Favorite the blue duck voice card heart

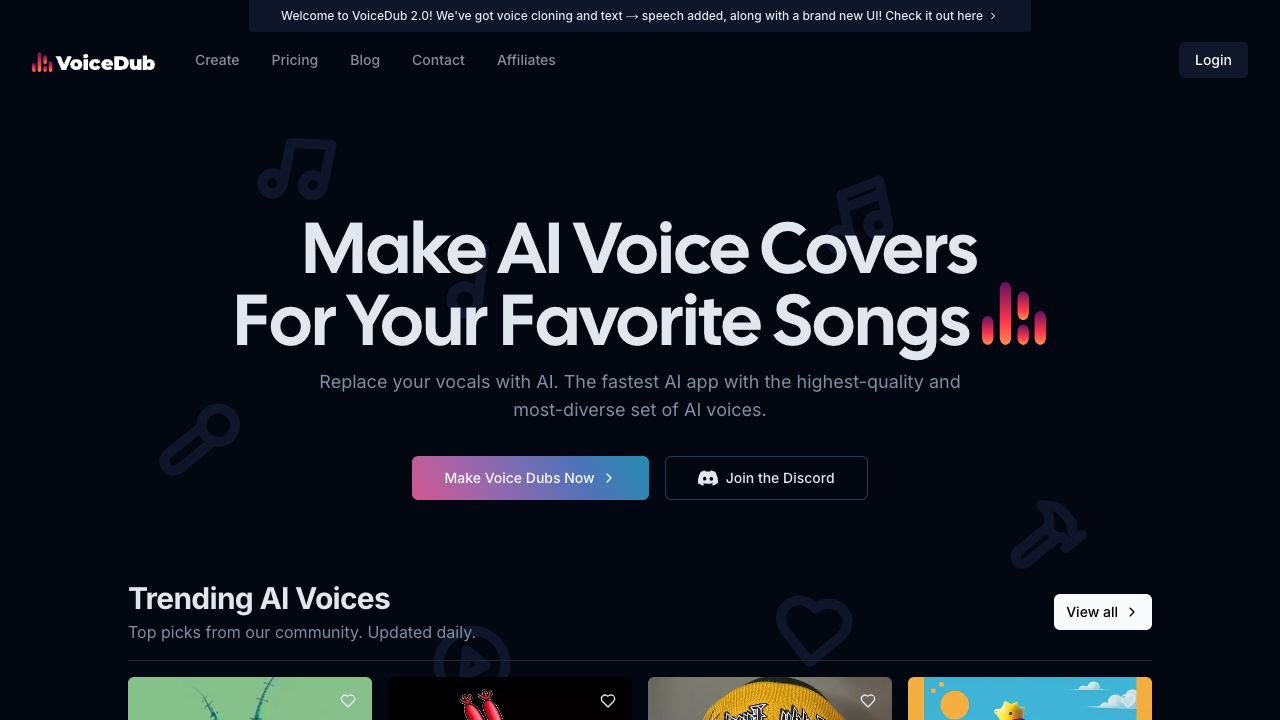(1128, 701)
